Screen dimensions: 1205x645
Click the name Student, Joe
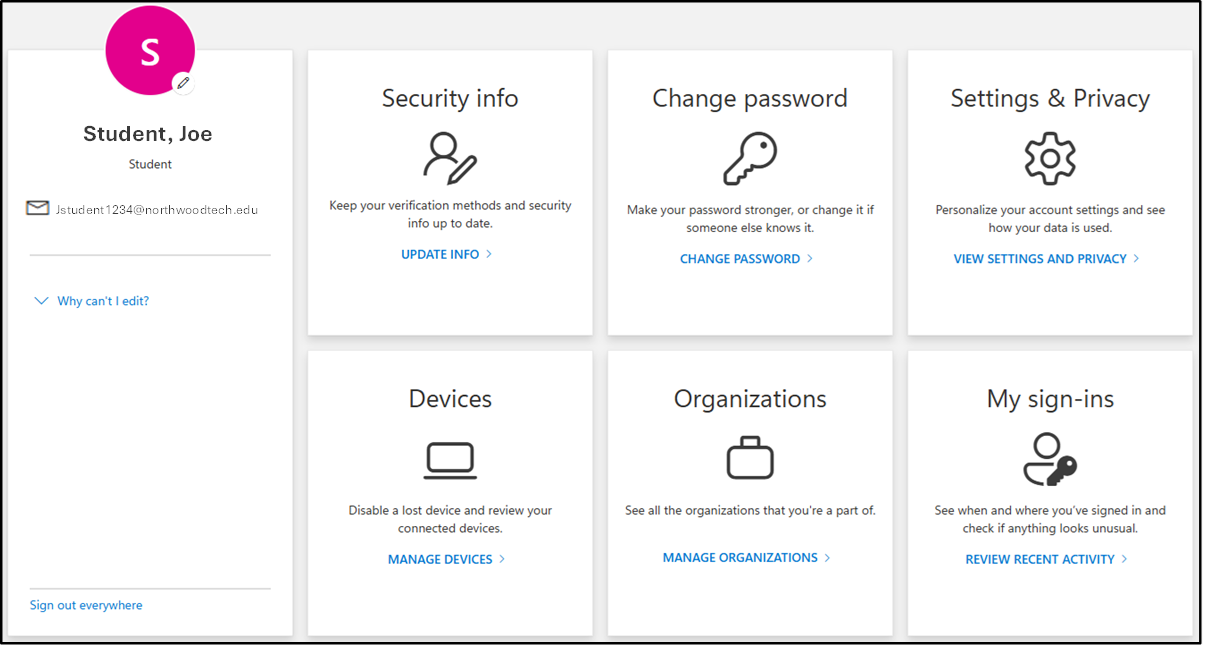[148, 134]
